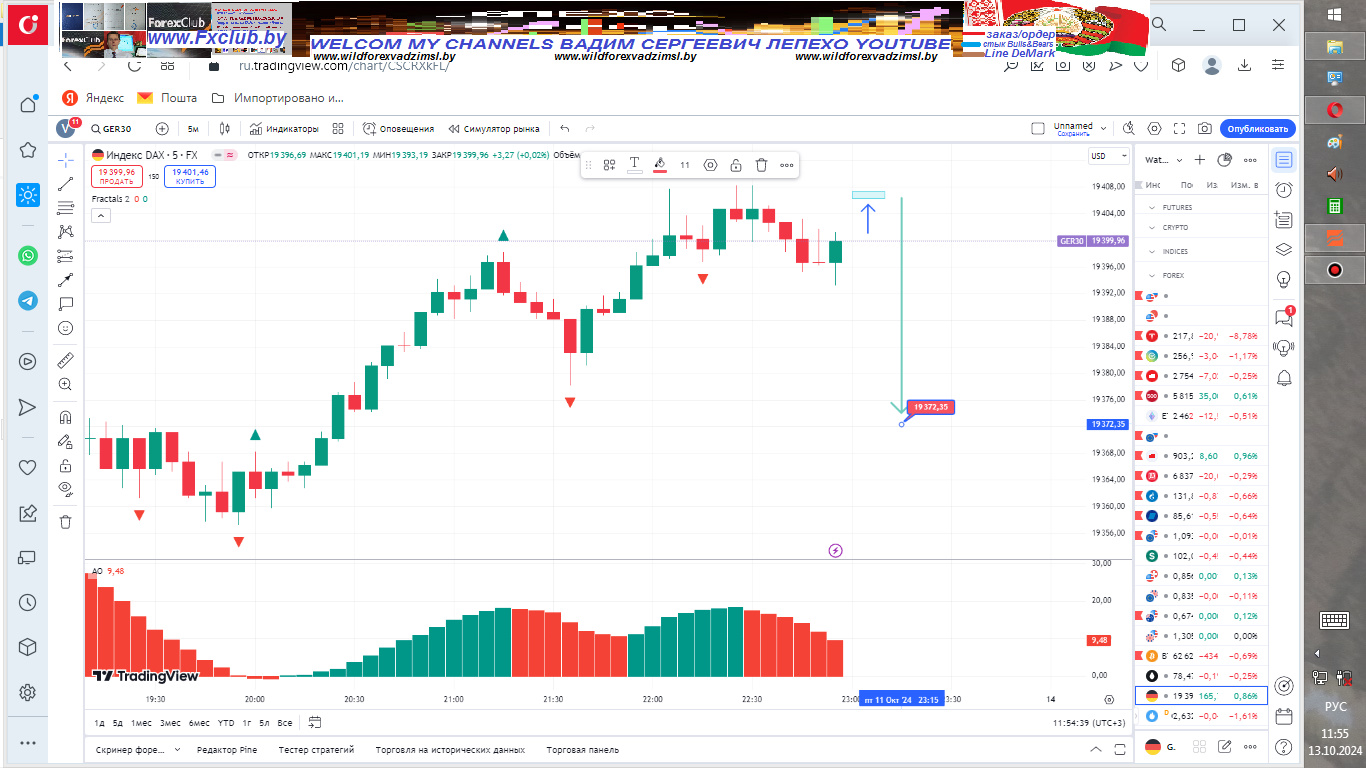Open the Watchlist name dropdown
Image resolution: width=1366 pixels, height=768 pixels.
pos(1164,160)
